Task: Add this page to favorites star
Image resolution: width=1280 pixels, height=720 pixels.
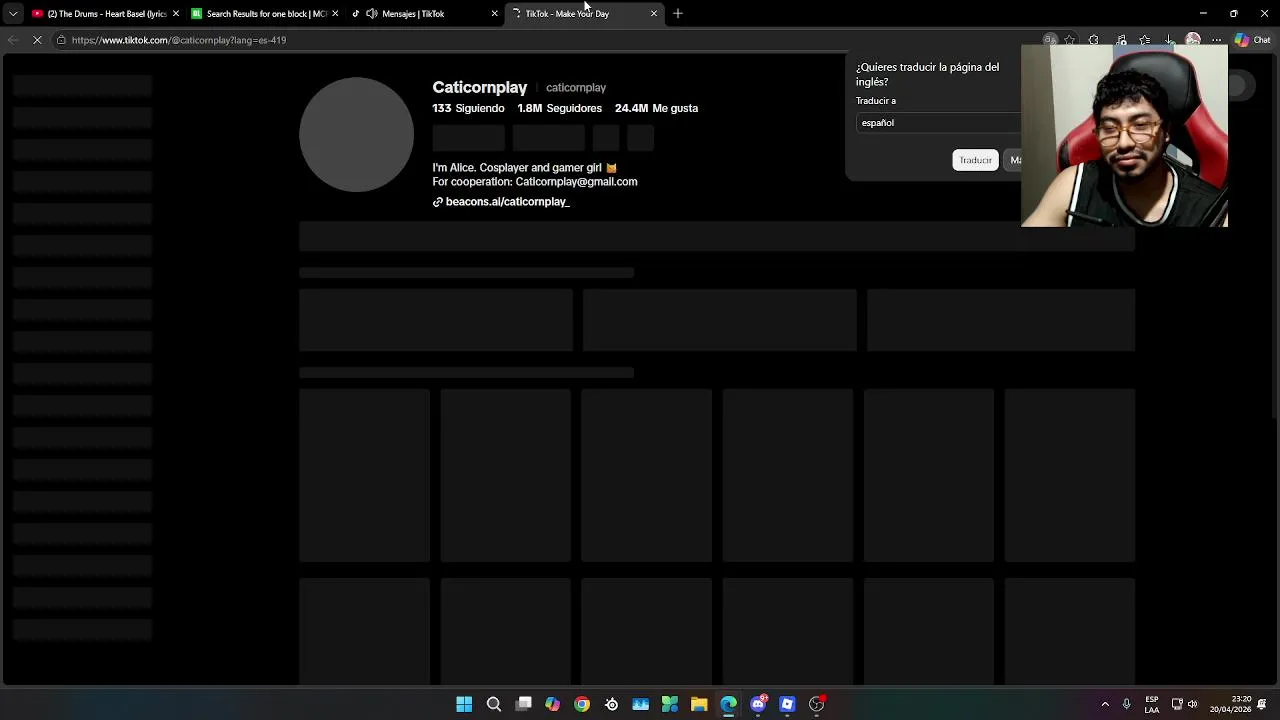Action: pyautogui.click(x=1069, y=40)
